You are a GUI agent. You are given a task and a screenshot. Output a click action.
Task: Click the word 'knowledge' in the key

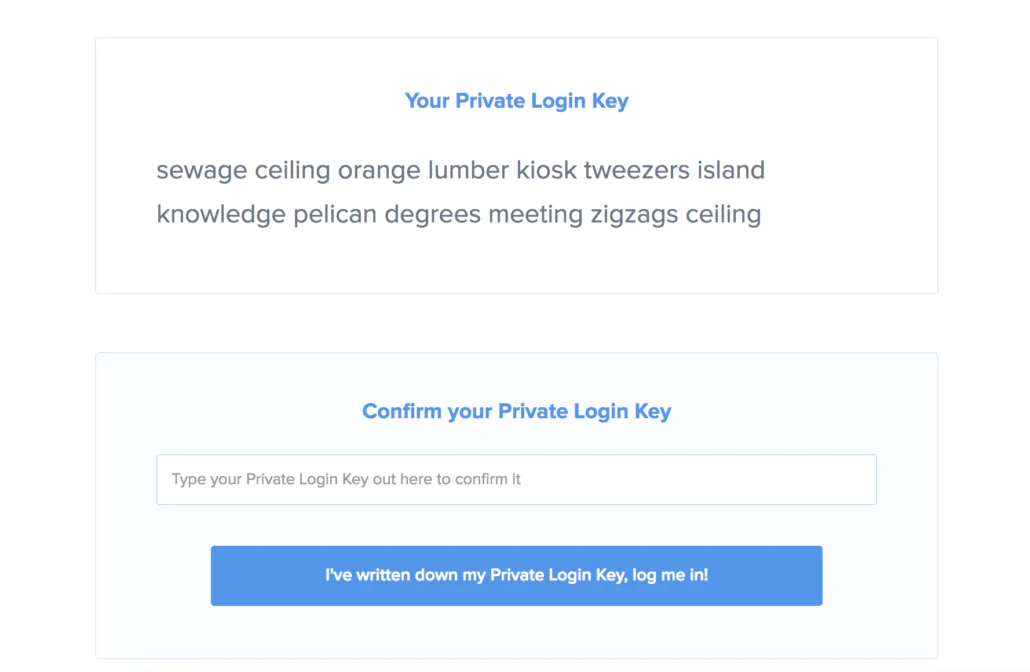tap(221, 215)
